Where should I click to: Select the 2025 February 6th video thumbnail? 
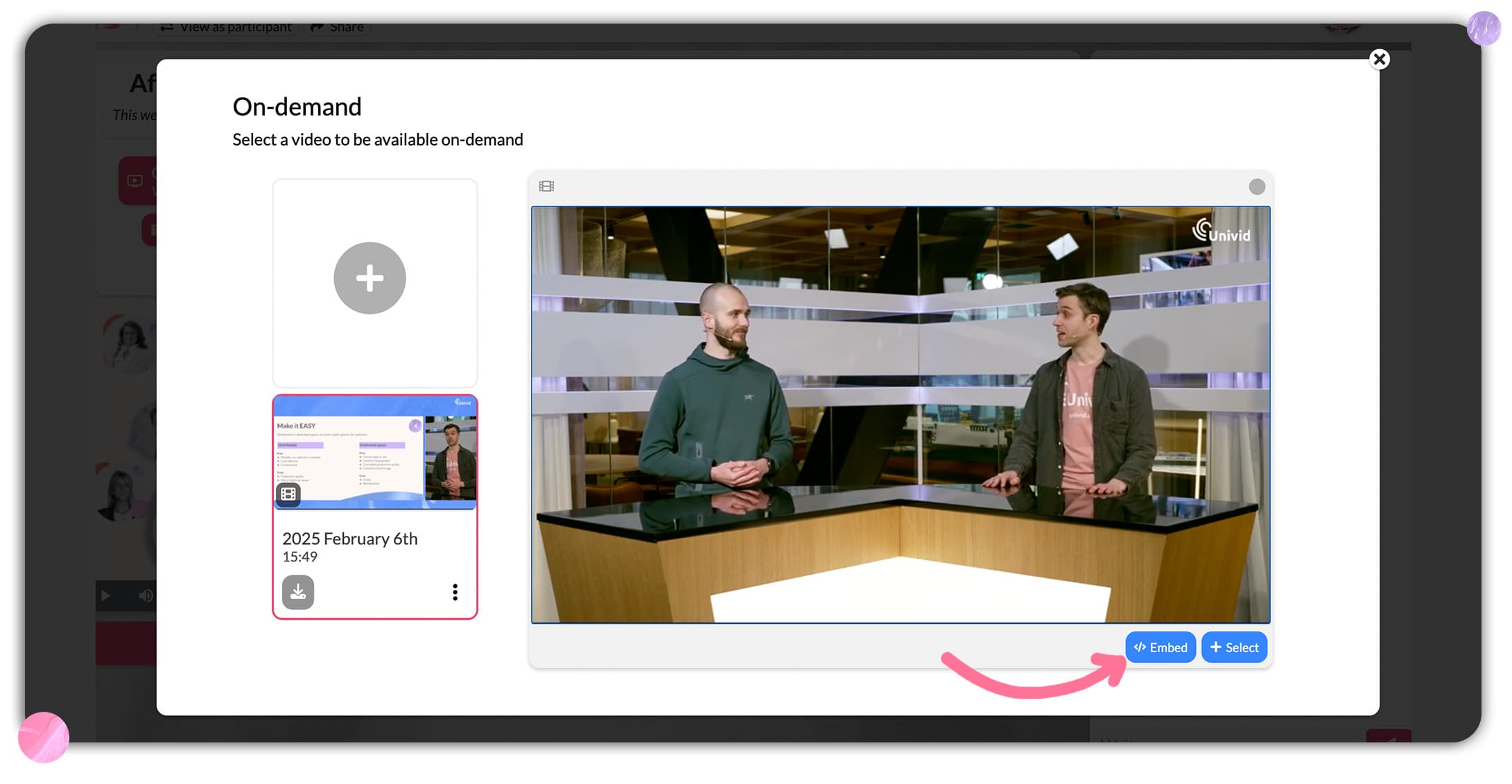pos(375,453)
